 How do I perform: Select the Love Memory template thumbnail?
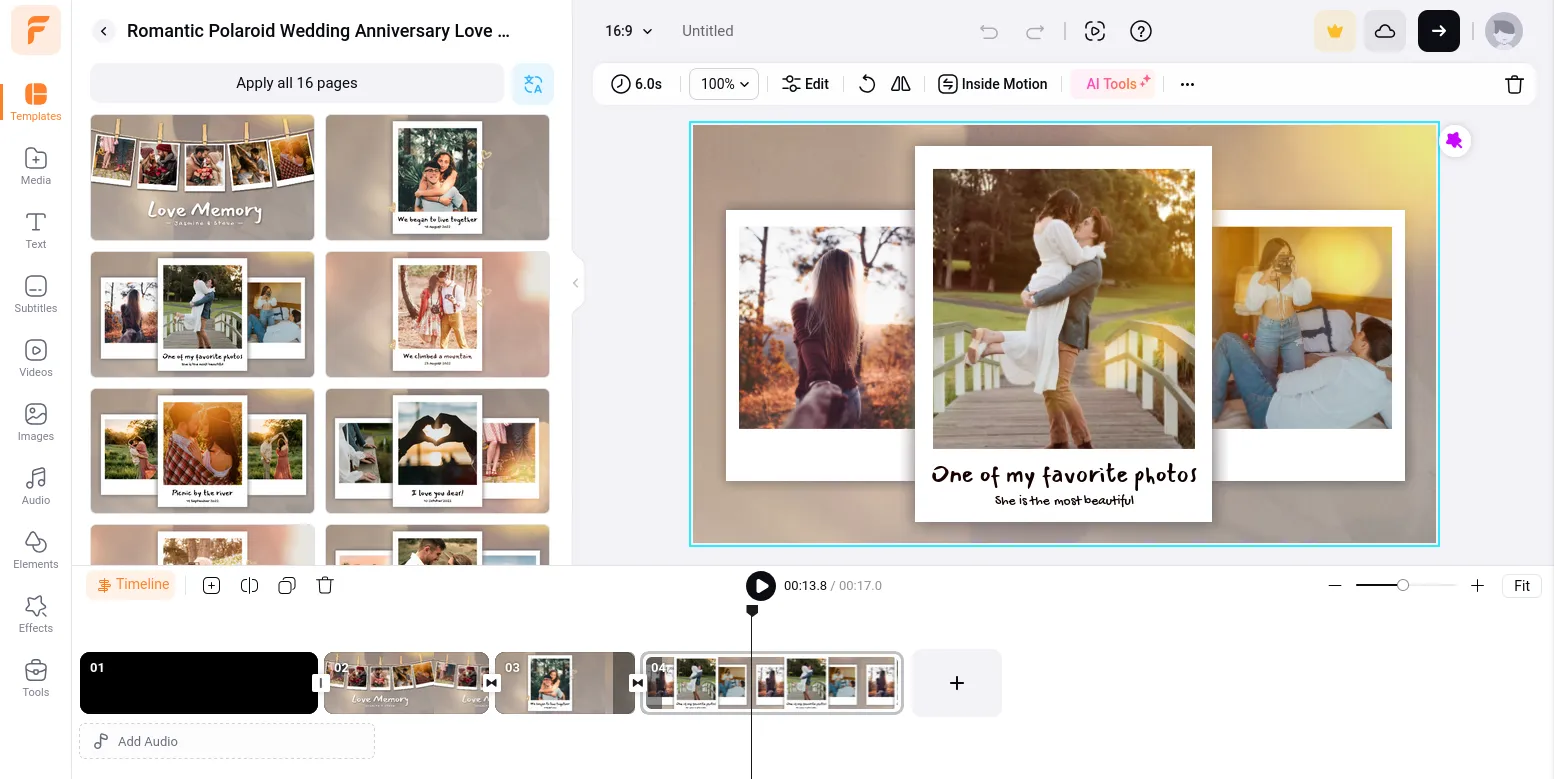coord(202,177)
